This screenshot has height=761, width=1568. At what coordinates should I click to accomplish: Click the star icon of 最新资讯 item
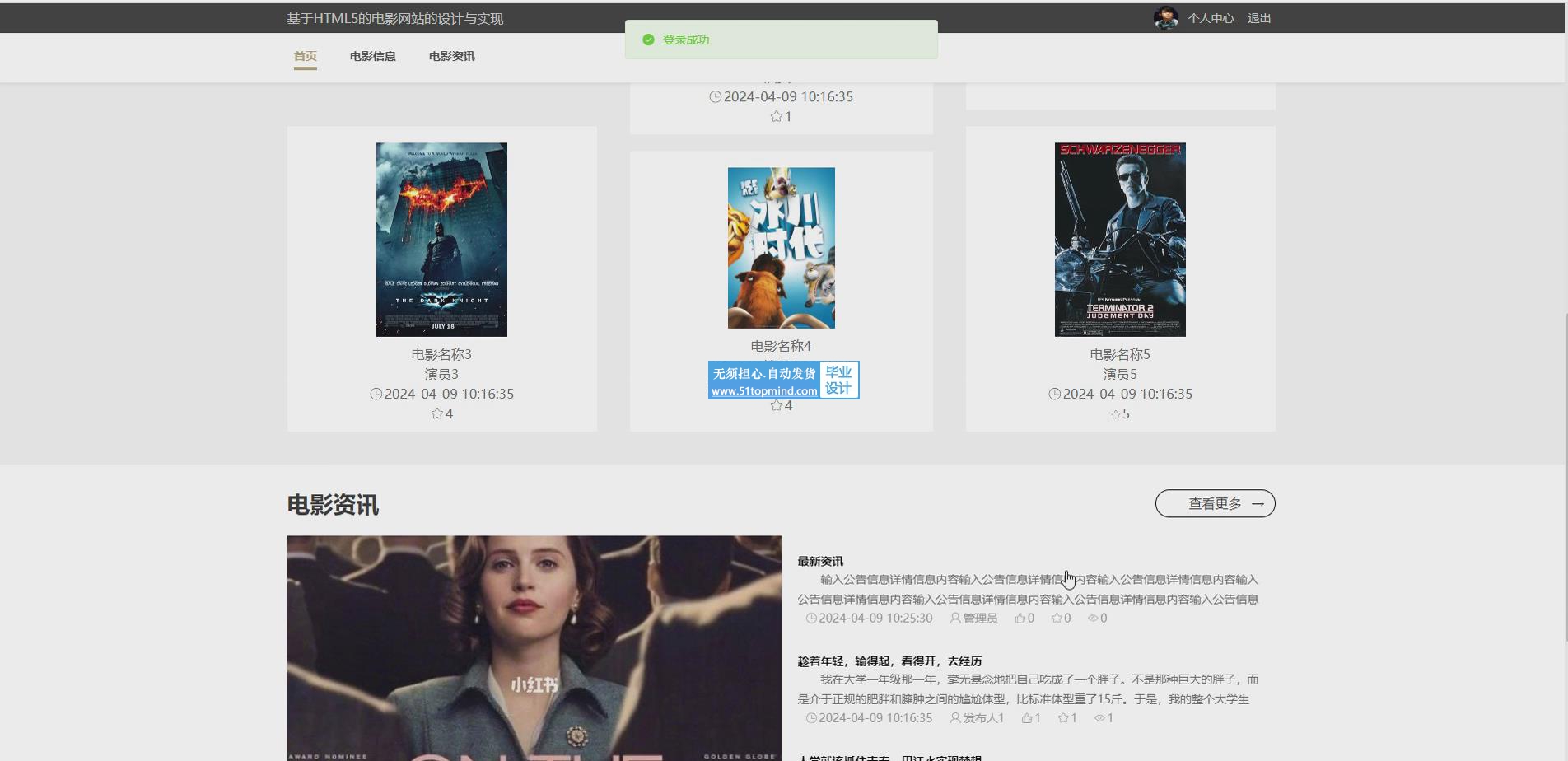(1057, 618)
